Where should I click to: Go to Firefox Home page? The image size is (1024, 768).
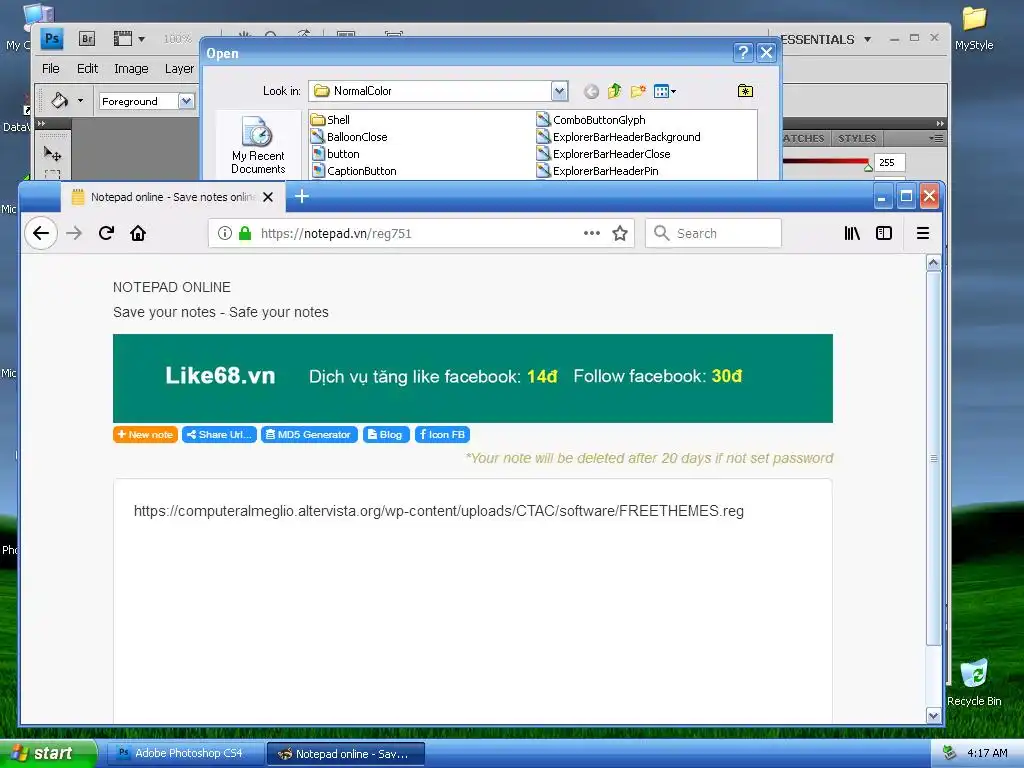pyautogui.click(x=138, y=233)
